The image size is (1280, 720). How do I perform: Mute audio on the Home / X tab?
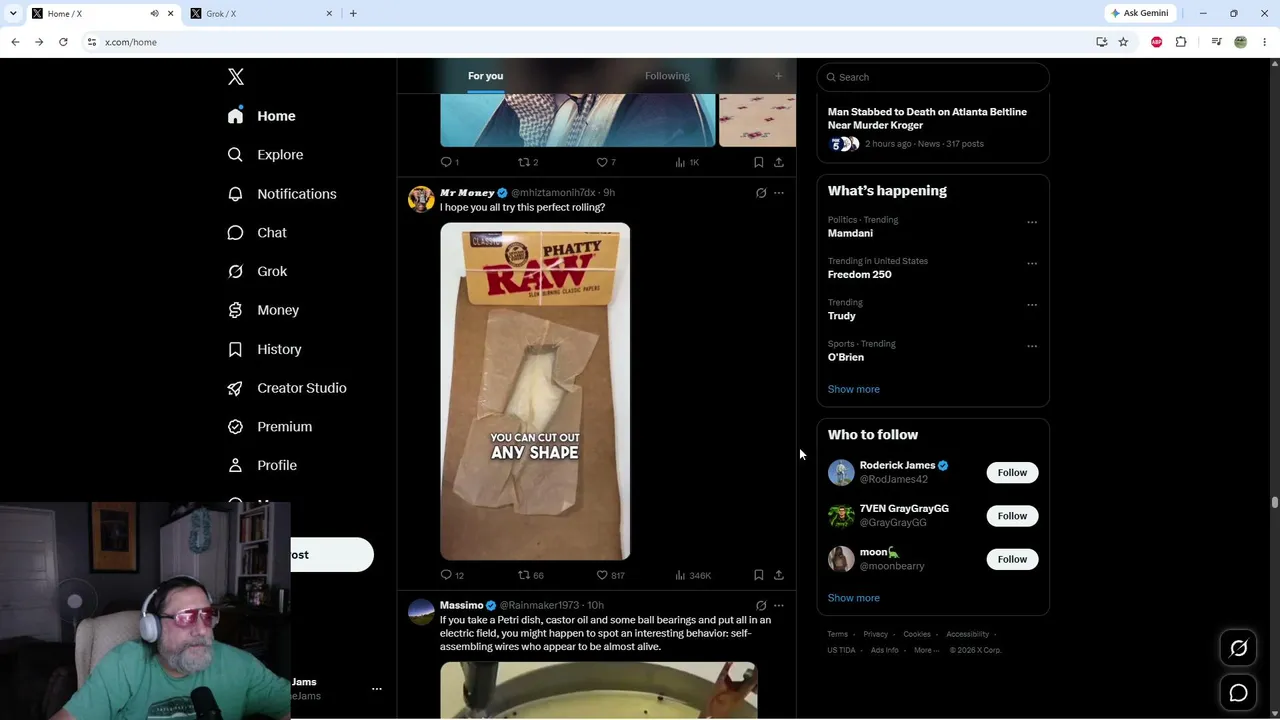[x=154, y=13]
